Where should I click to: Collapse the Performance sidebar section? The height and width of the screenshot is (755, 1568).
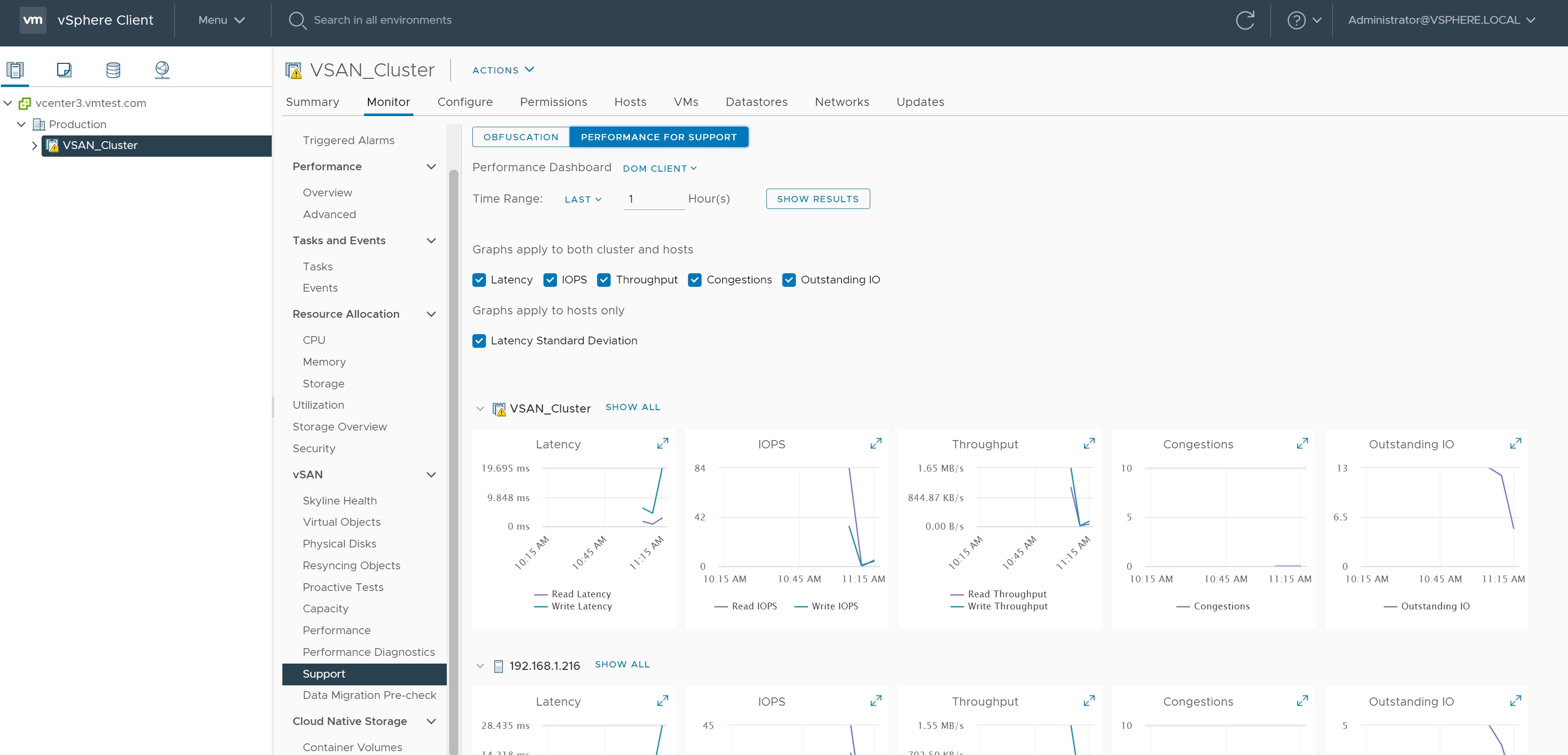click(431, 167)
